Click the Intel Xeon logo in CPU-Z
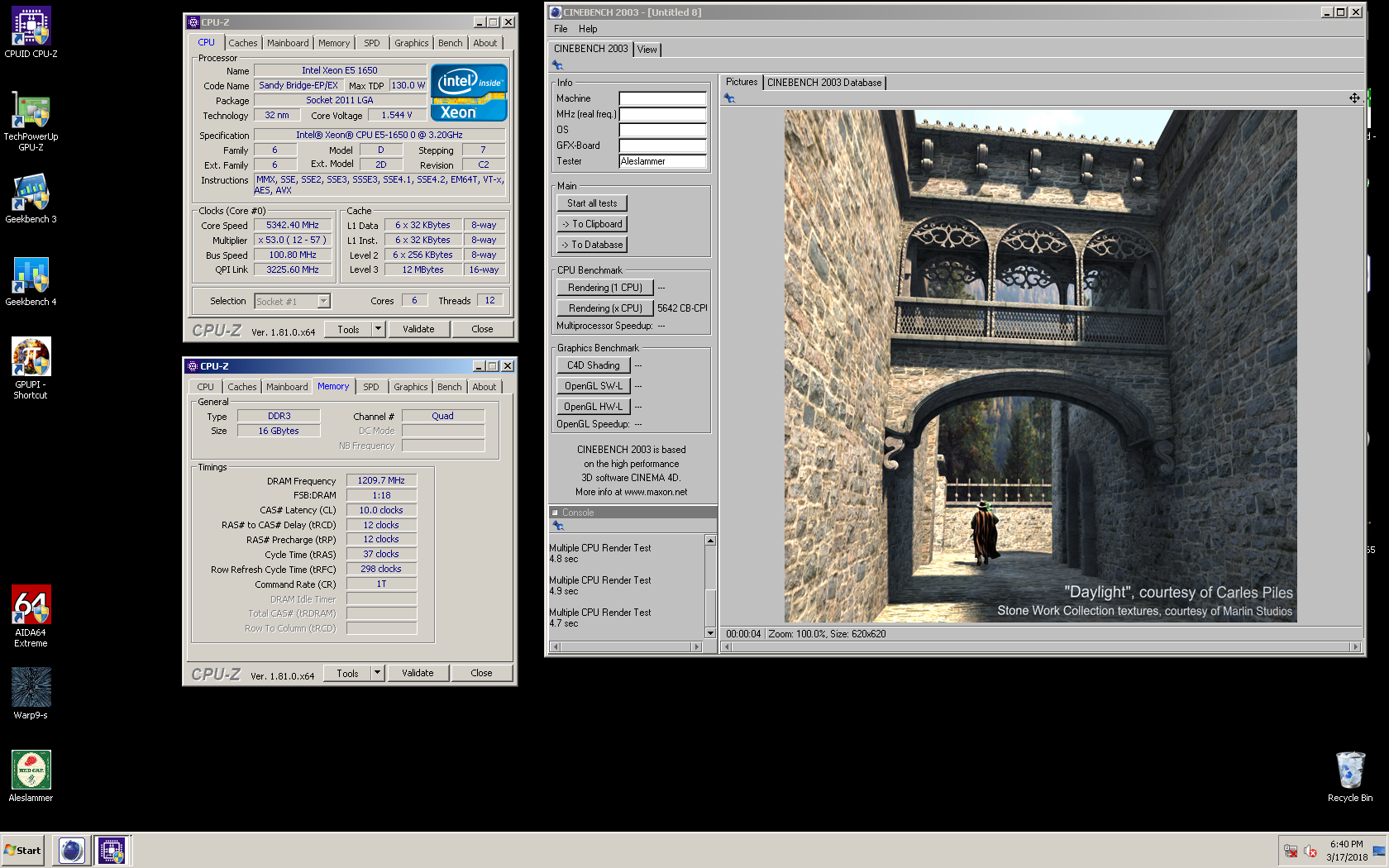 coord(469,93)
